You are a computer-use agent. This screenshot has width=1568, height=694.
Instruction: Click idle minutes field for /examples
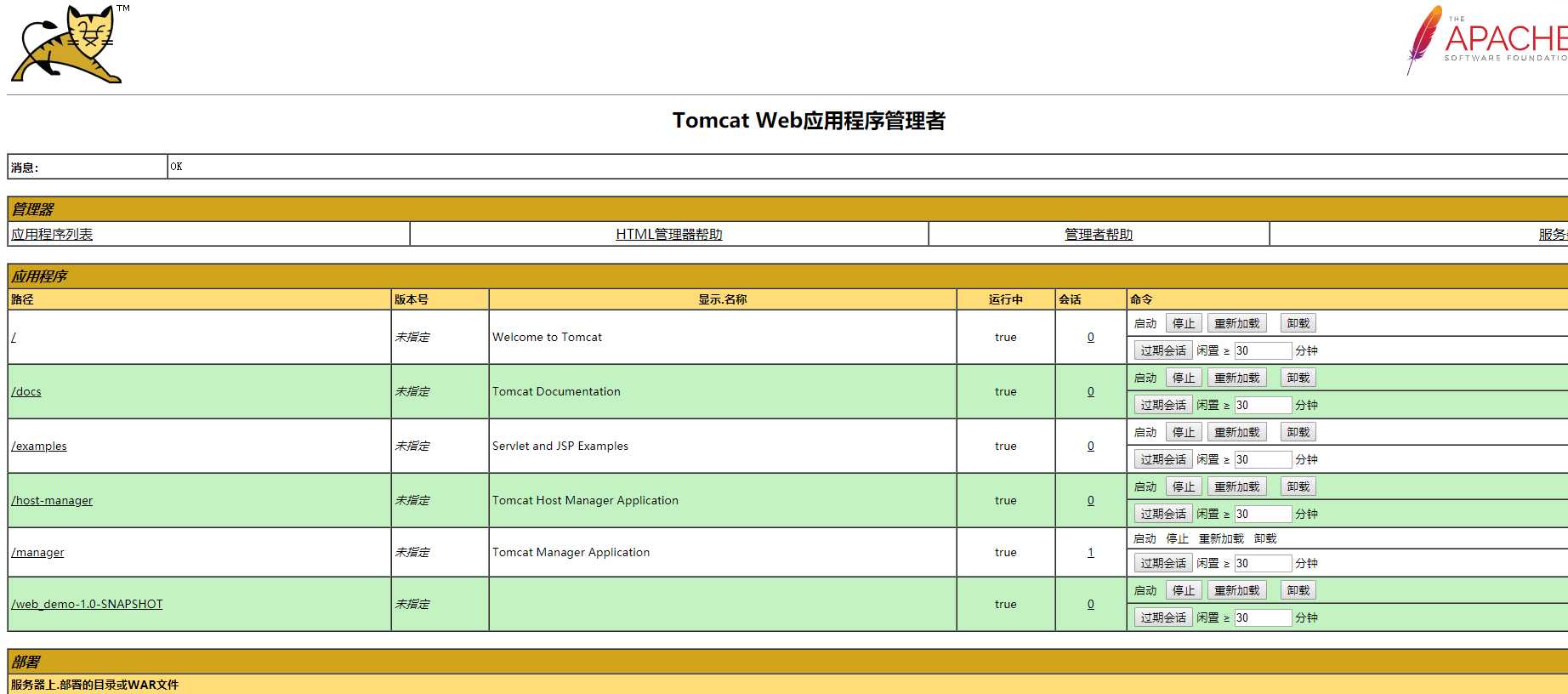point(1263,459)
